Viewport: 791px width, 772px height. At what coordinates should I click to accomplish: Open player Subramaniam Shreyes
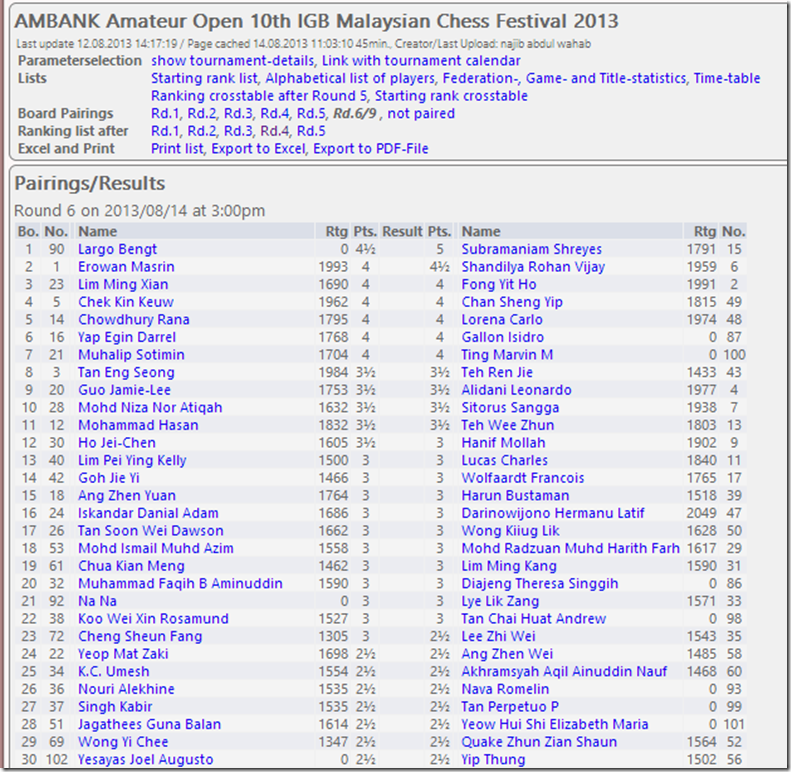532,249
